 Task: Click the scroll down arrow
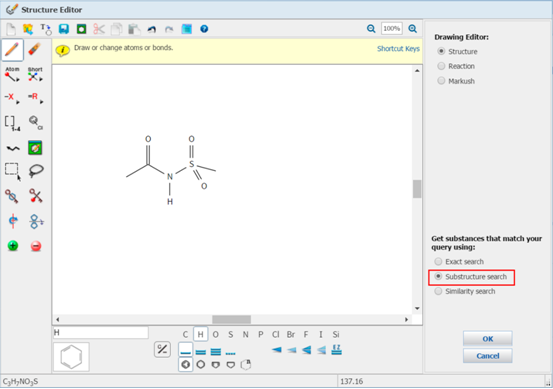[417, 309]
